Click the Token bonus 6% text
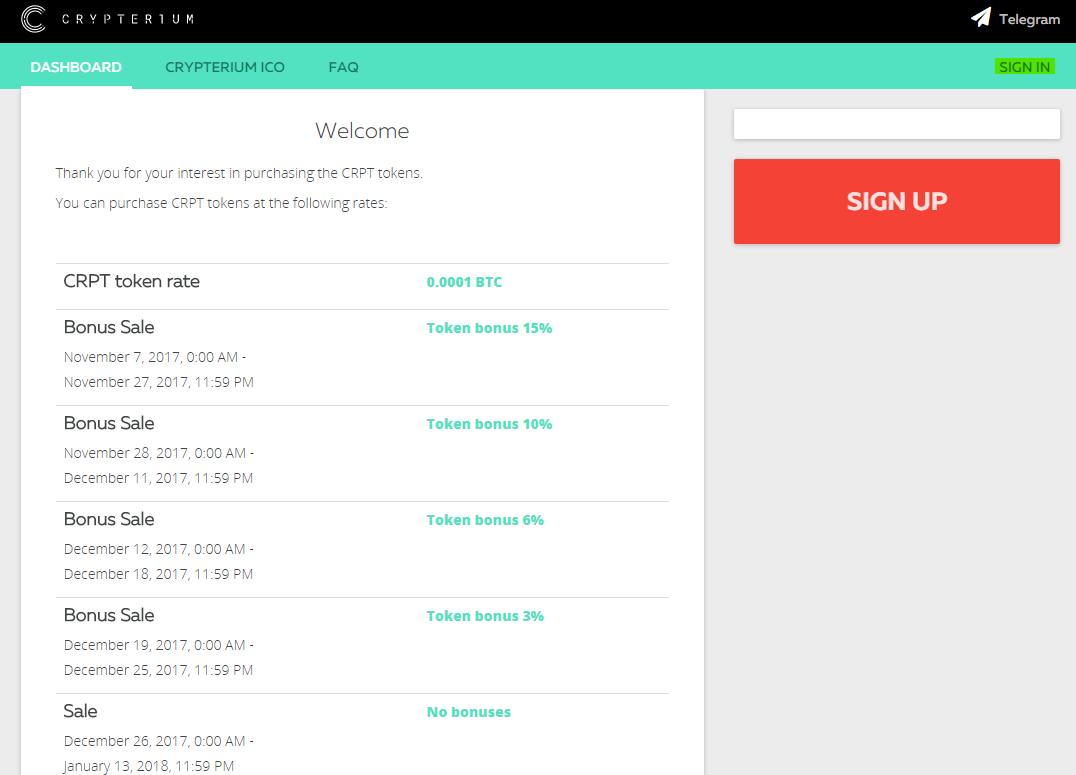Image resolution: width=1076 pixels, height=775 pixels. pyautogui.click(x=485, y=520)
